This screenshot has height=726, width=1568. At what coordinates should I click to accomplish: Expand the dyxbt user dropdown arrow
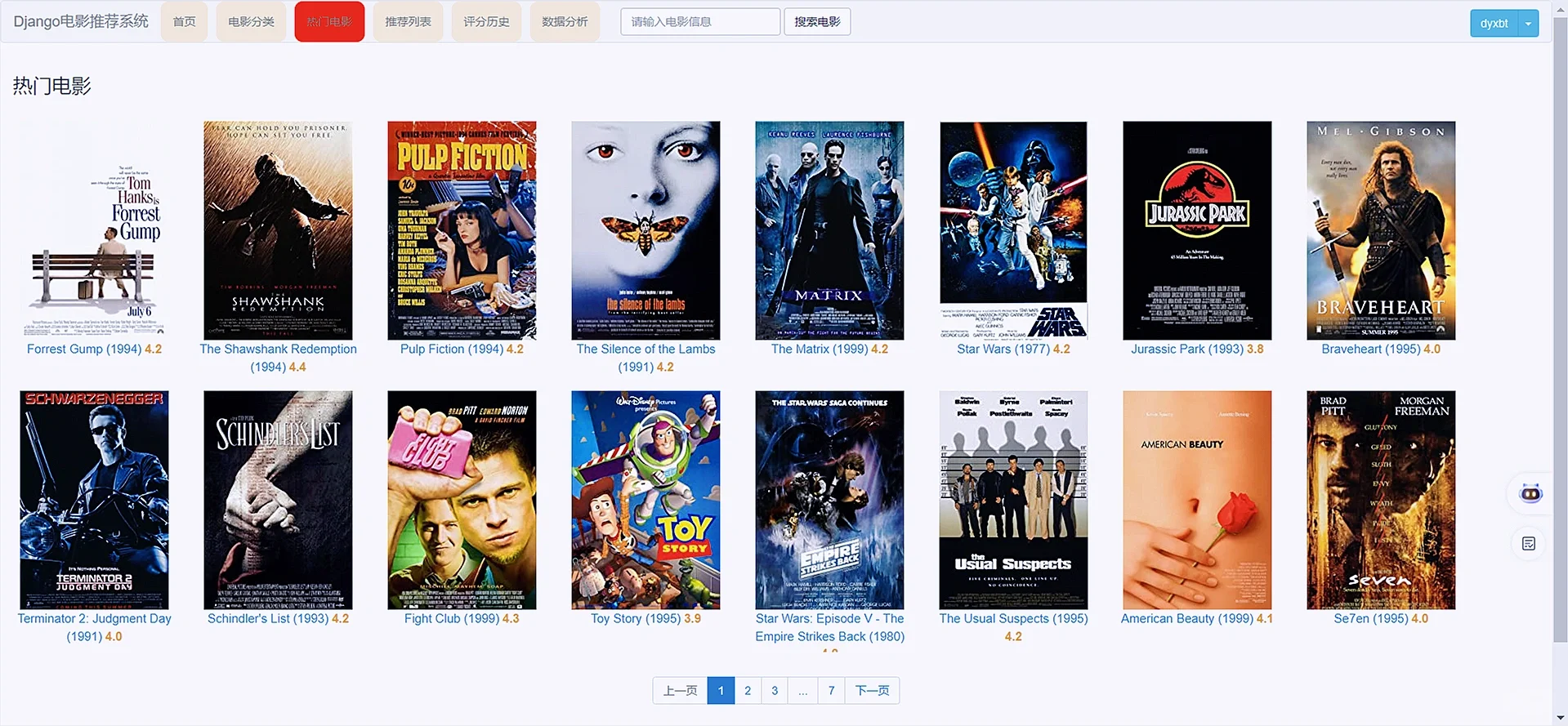click(x=1528, y=23)
